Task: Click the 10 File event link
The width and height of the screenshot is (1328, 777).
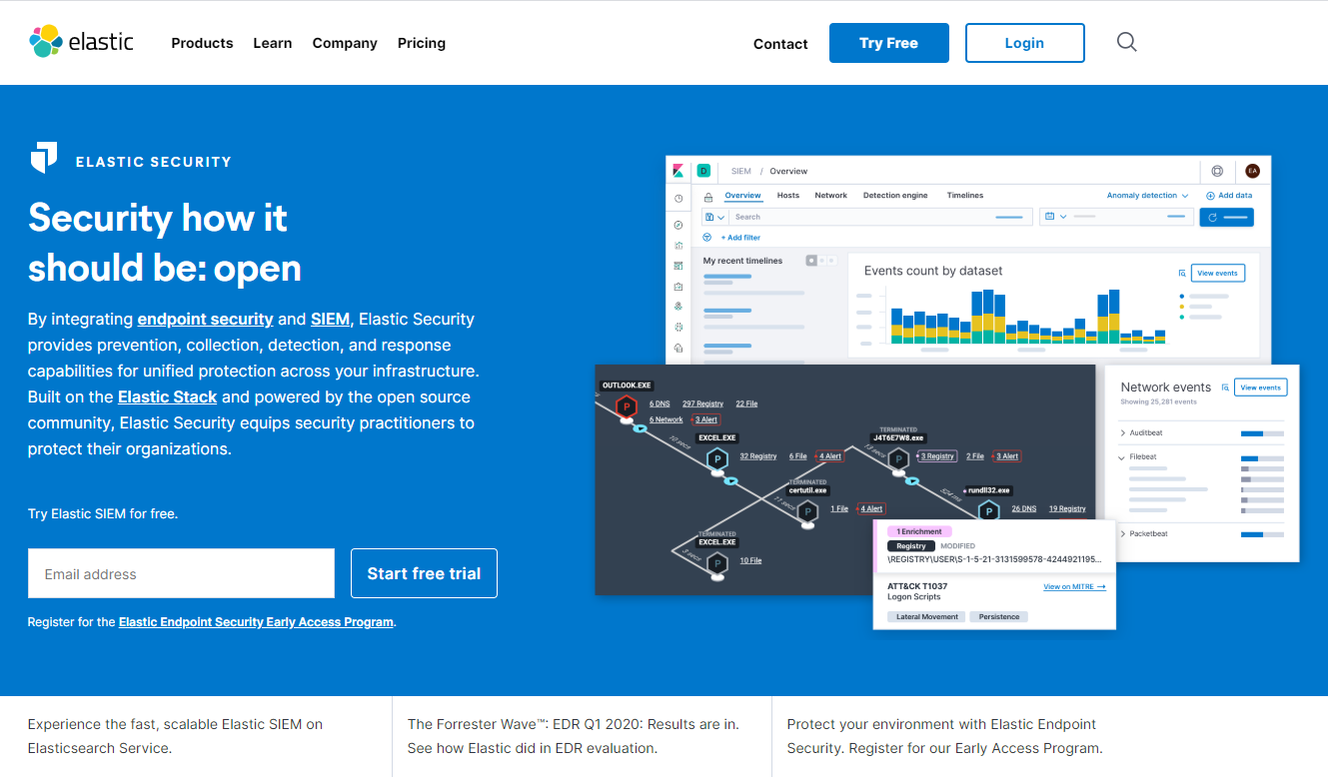Action: click(x=751, y=561)
